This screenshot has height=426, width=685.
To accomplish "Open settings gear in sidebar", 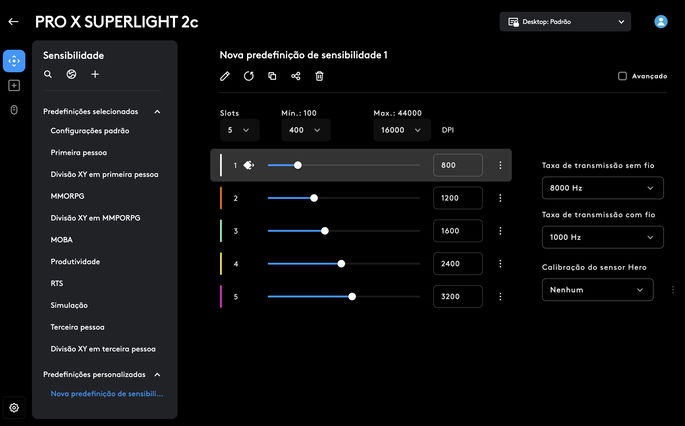I will point(14,408).
